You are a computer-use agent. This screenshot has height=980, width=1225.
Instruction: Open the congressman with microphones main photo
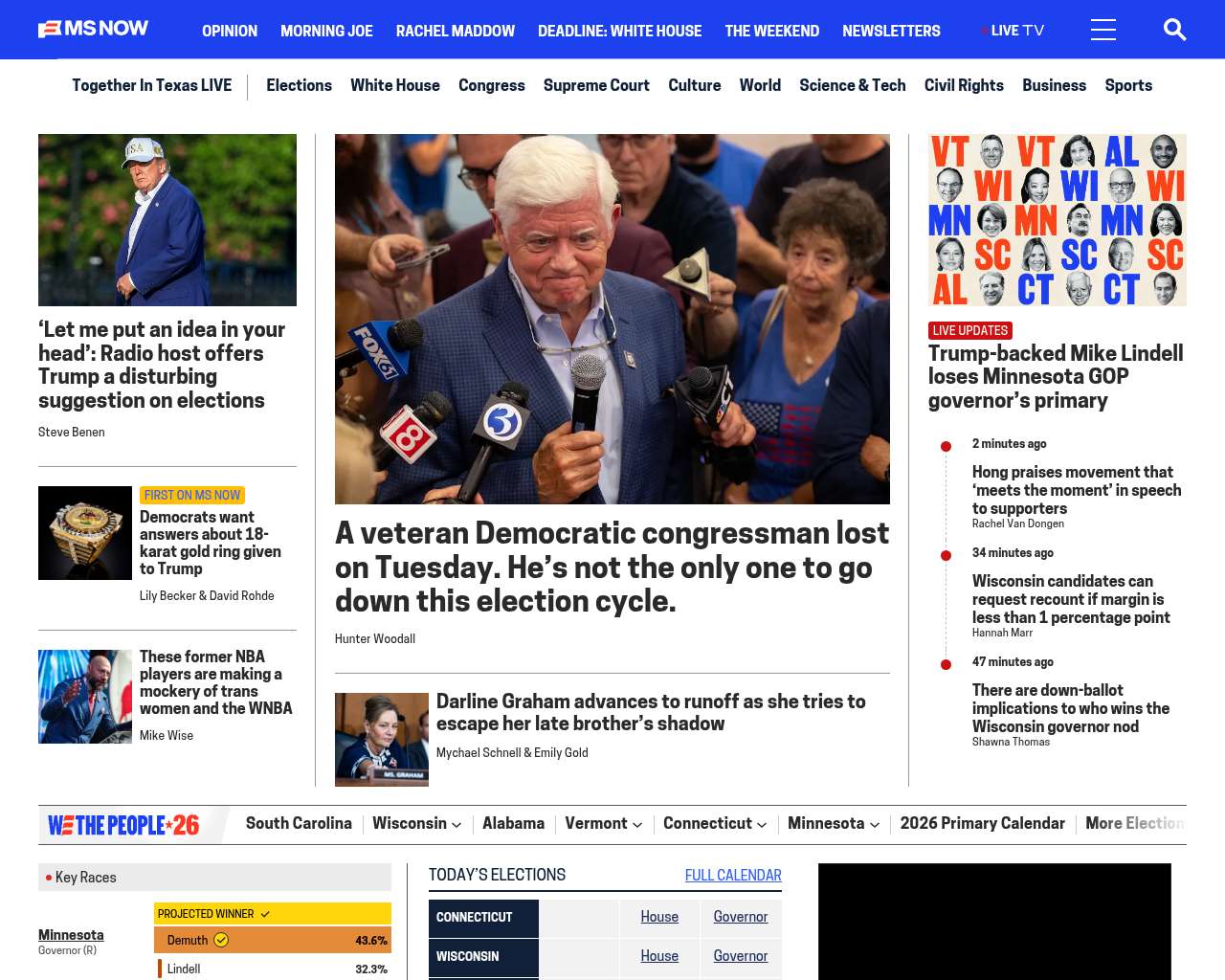click(x=612, y=319)
